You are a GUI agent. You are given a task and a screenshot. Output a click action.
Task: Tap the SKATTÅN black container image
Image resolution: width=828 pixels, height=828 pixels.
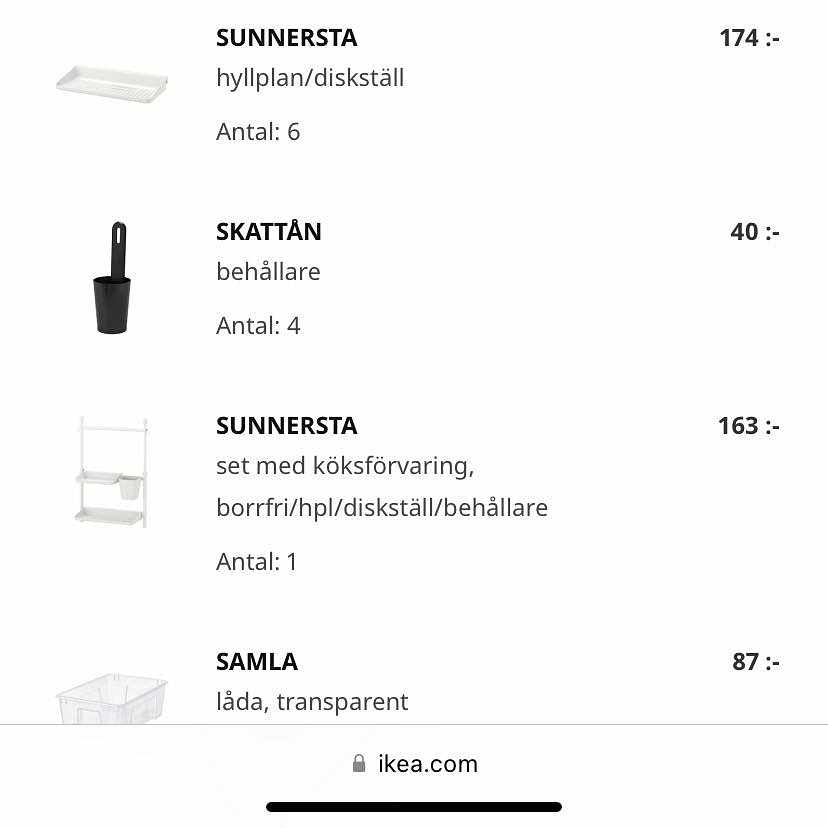click(111, 278)
